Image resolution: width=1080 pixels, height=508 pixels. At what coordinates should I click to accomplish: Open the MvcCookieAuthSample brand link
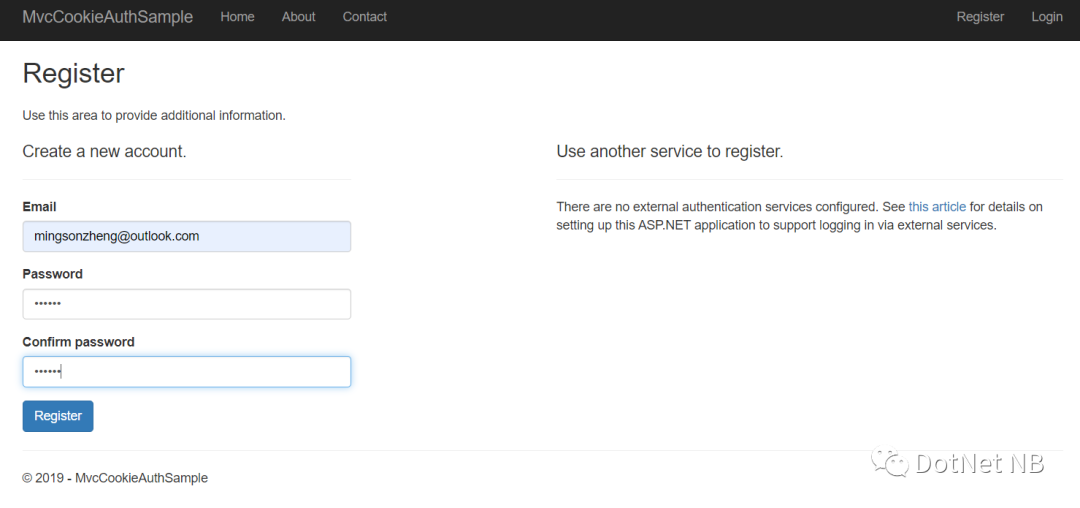[107, 17]
